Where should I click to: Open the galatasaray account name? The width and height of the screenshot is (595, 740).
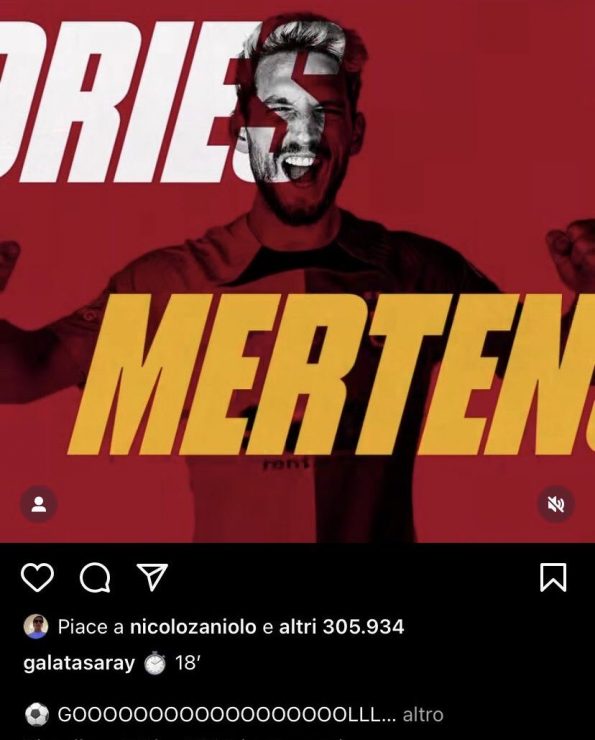click(79, 664)
